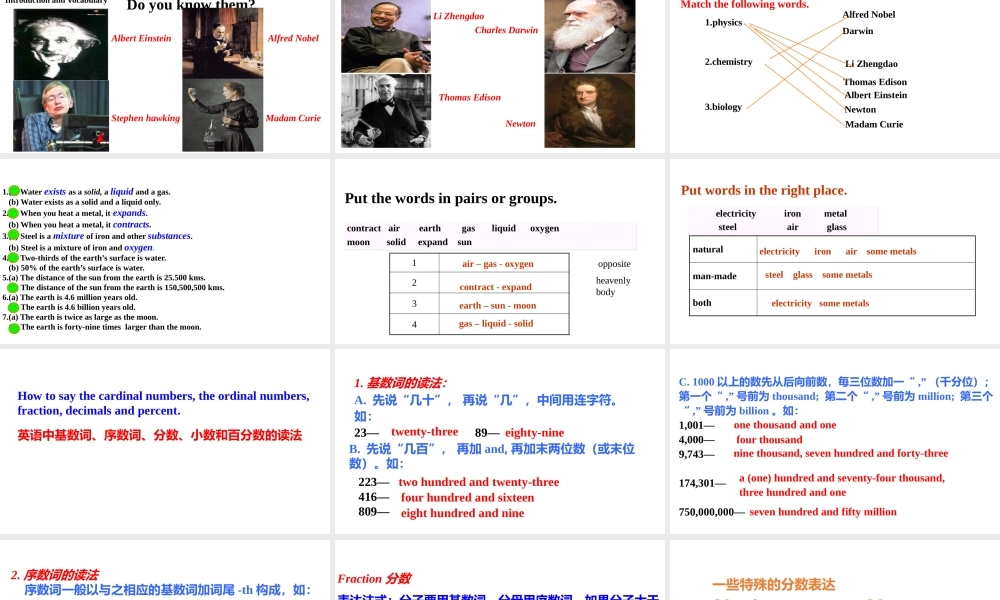Click the 'Thomas Edison' caption
Image resolution: width=1000 pixels, height=600 pixels.
pyautogui.click(x=470, y=98)
